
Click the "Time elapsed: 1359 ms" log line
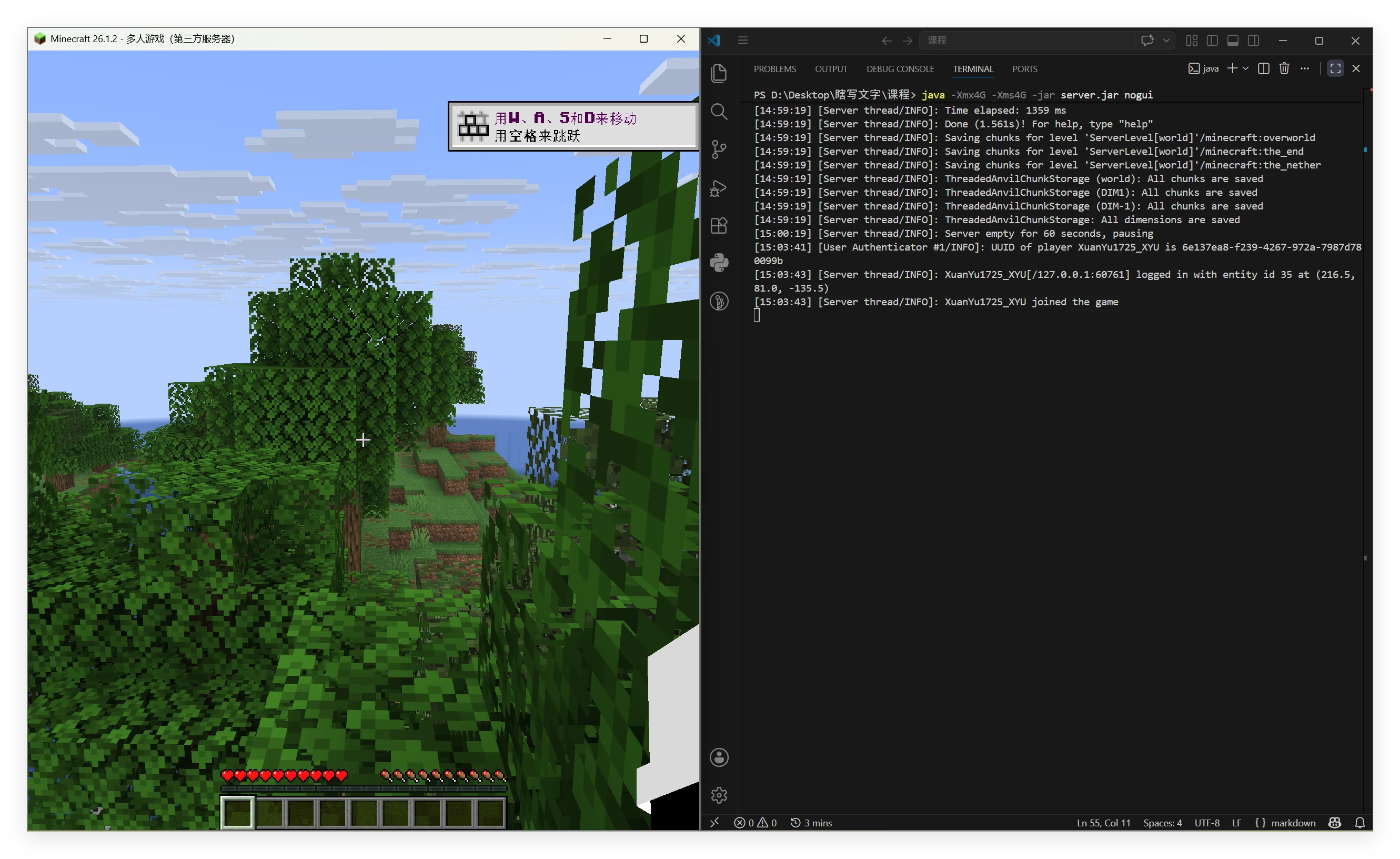[x=910, y=111]
